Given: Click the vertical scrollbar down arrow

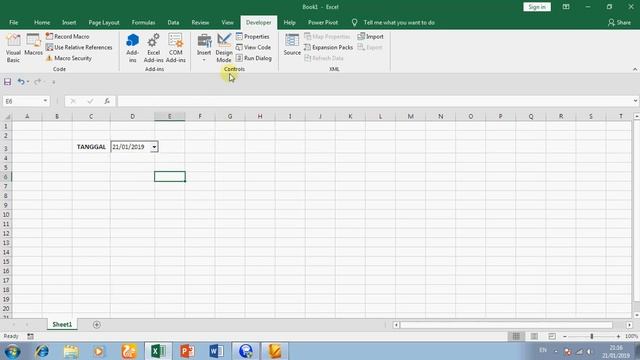Looking at the screenshot, I should coord(637,315).
